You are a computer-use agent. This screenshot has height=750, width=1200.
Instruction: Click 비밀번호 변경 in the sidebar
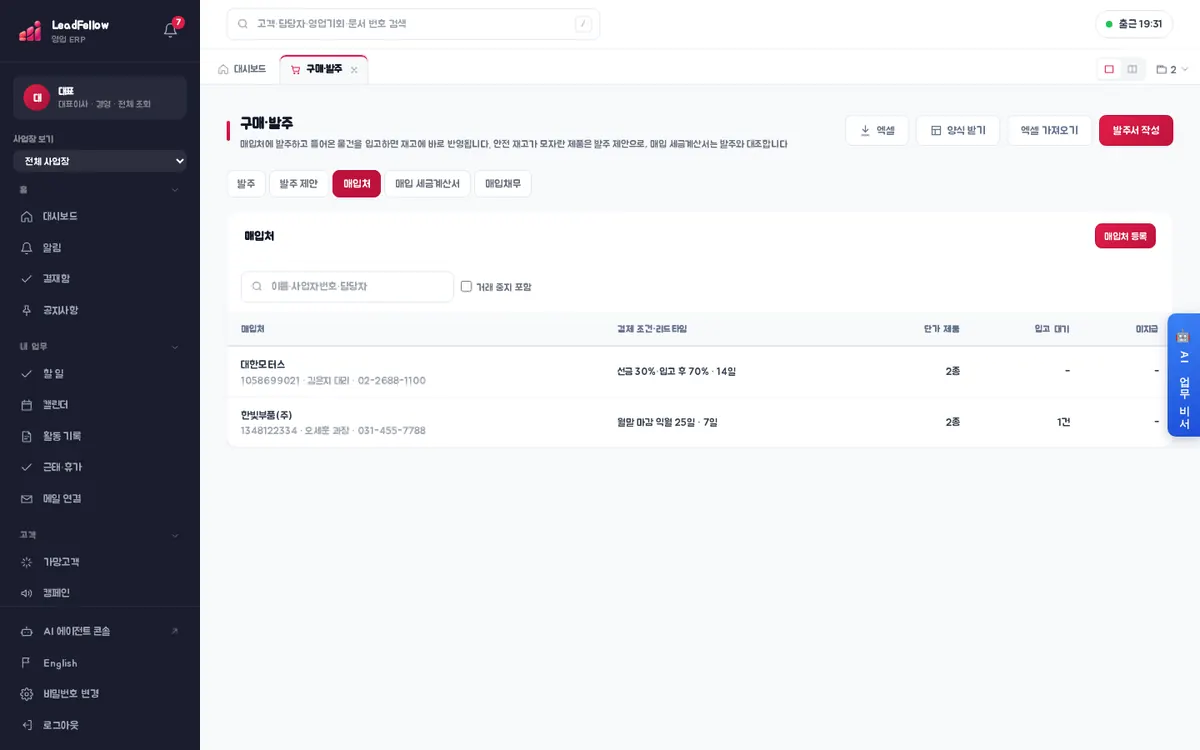71,694
